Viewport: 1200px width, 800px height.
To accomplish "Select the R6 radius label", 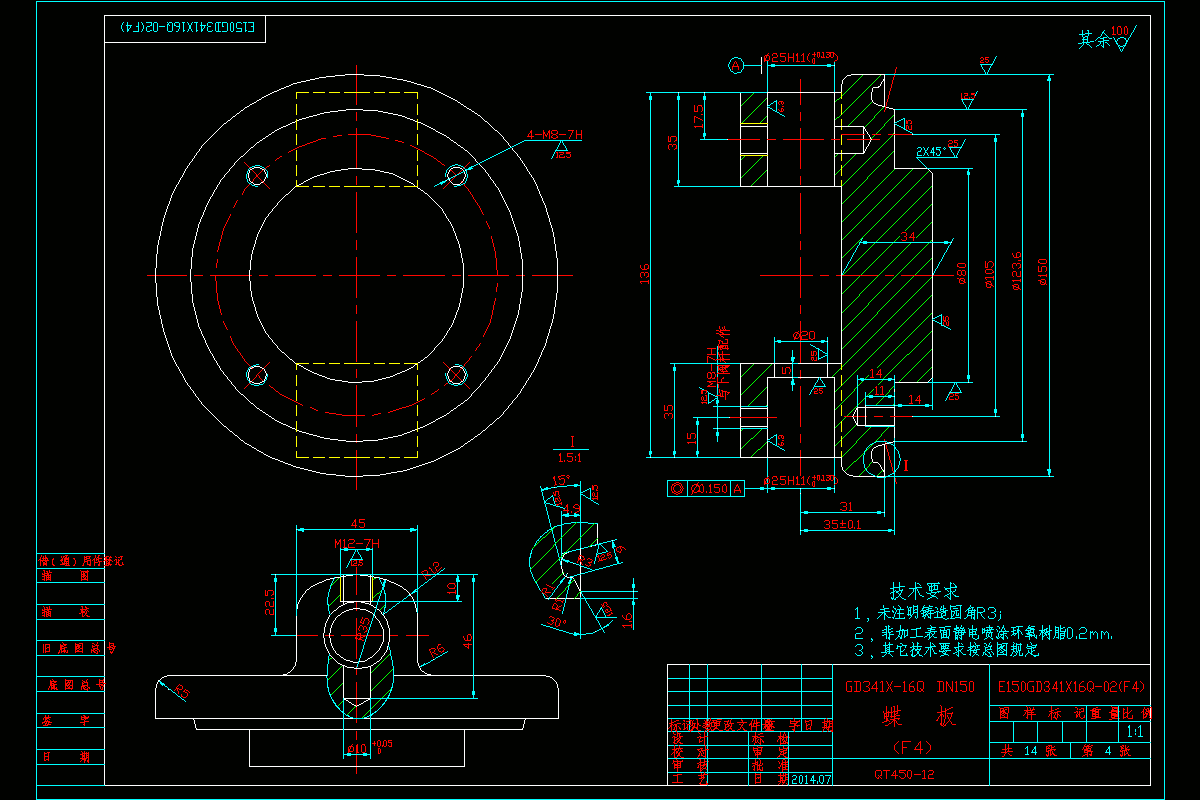I will 437,651.
